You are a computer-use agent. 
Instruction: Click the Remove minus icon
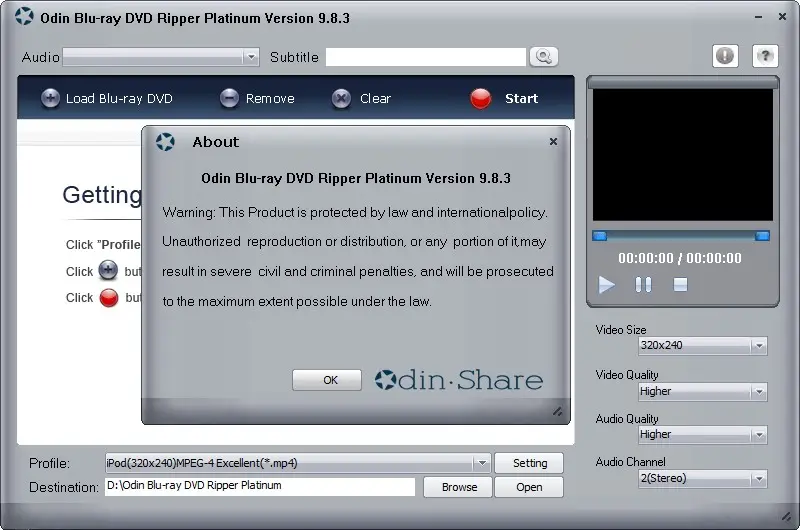pos(229,98)
